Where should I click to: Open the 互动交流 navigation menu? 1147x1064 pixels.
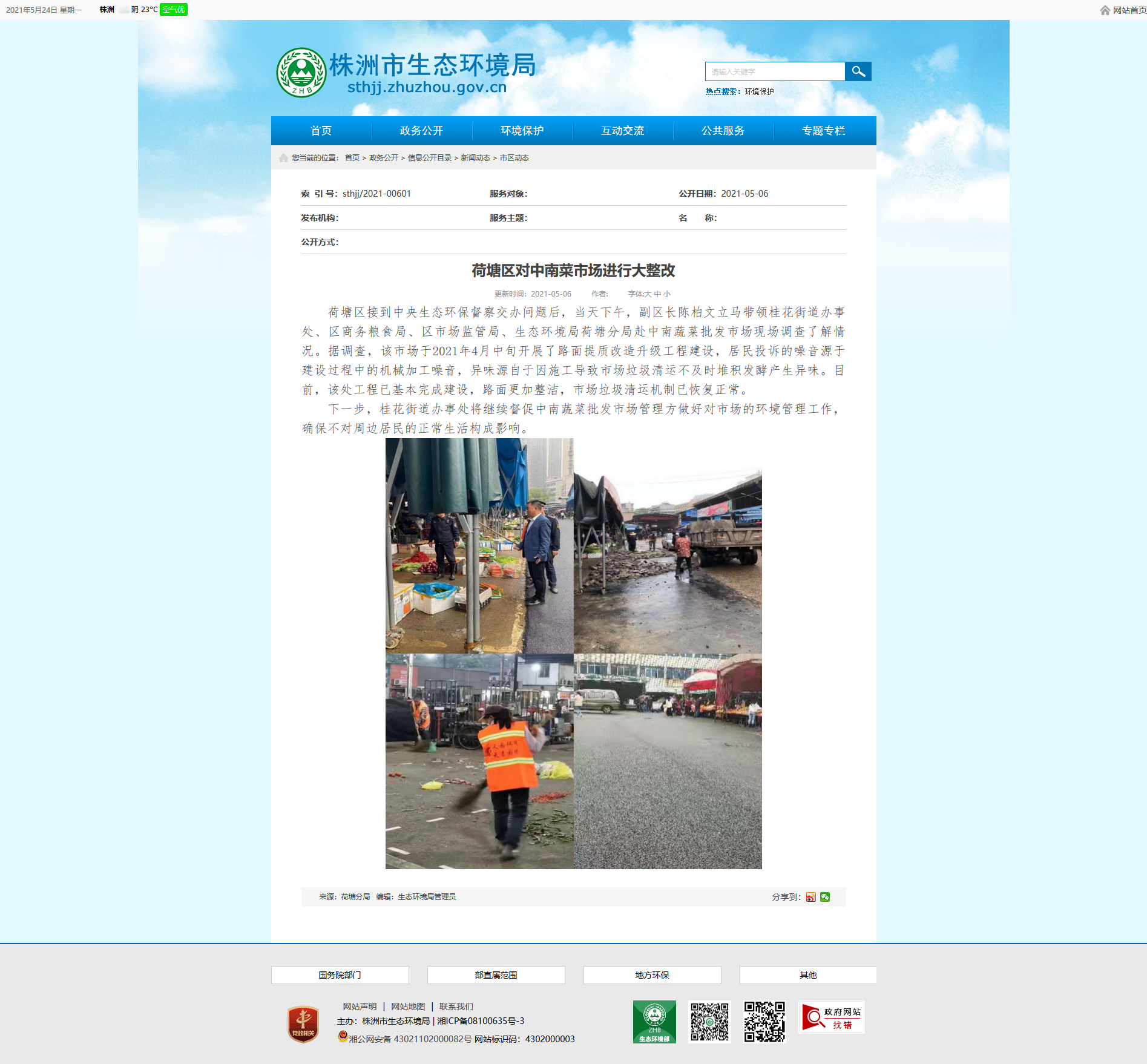(623, 131)
